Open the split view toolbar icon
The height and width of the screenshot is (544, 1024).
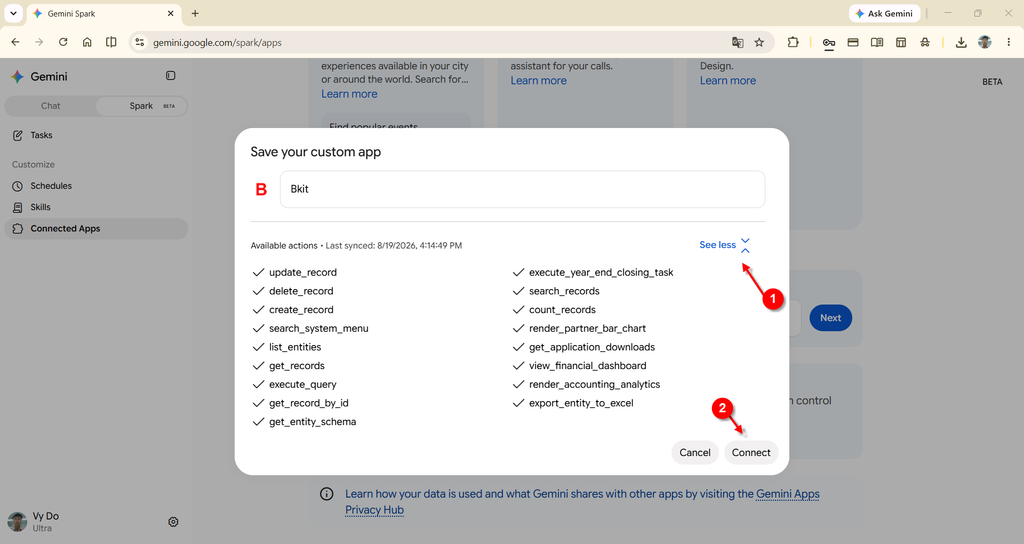pyautogui.click(x=111, y=42)
